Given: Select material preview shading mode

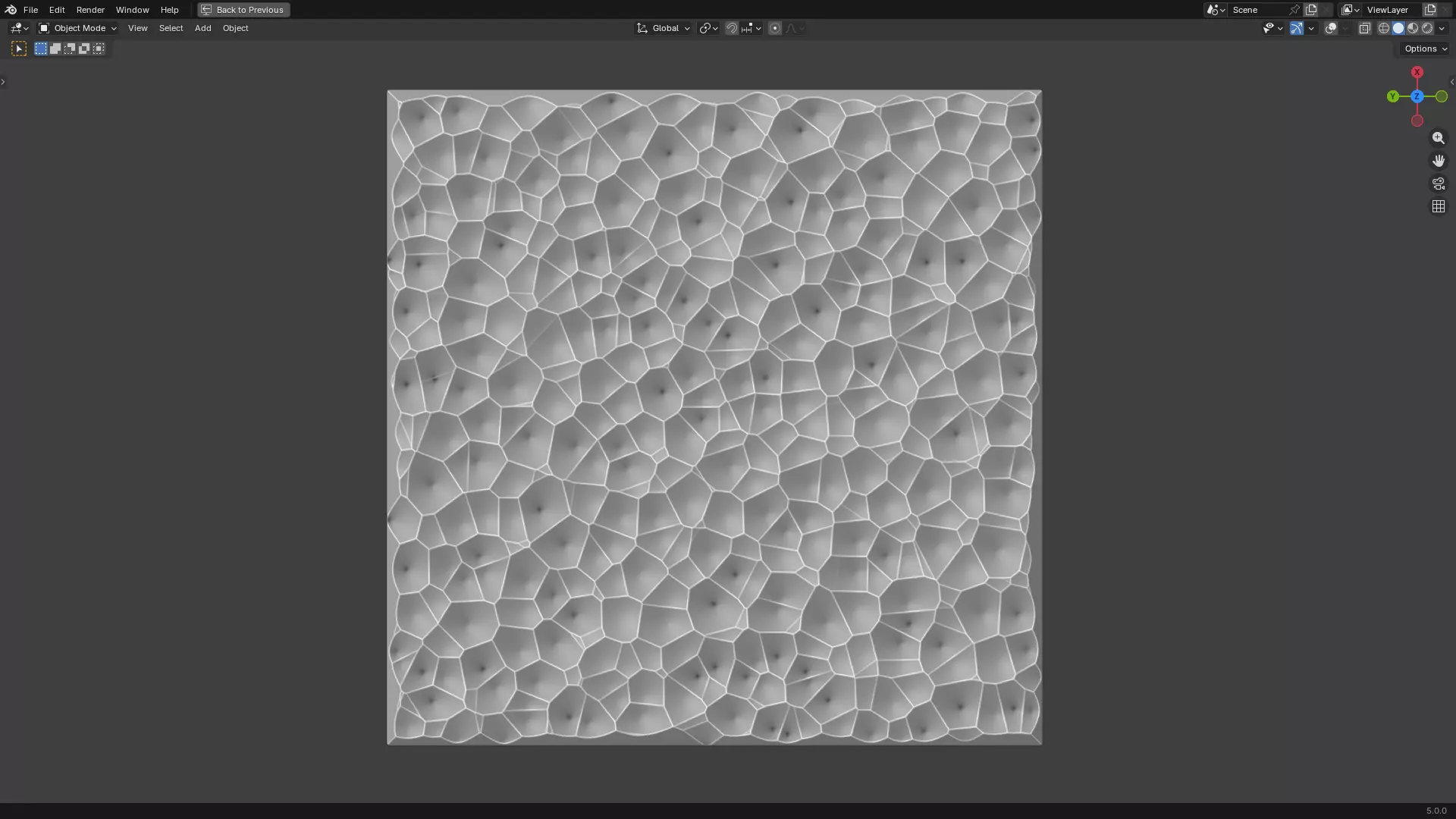Looking at the screenshot, I should (1413, 28).
